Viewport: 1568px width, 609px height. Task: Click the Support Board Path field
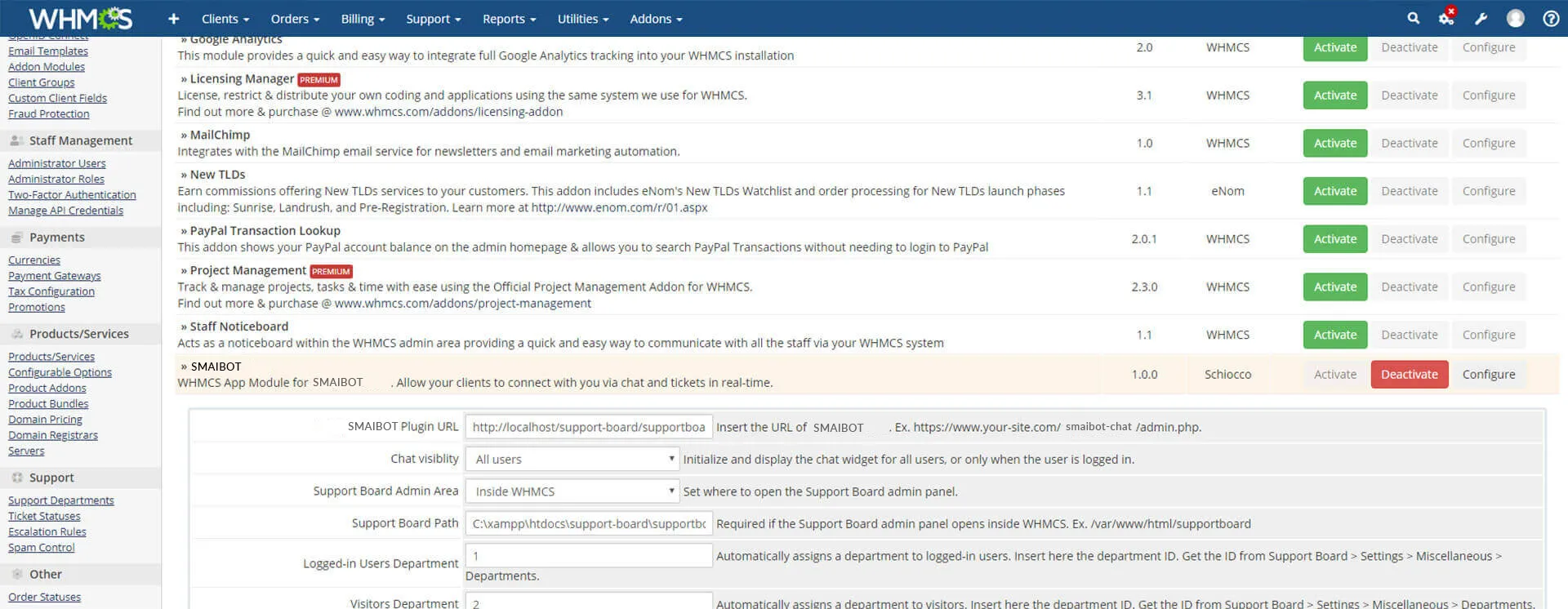589,523
